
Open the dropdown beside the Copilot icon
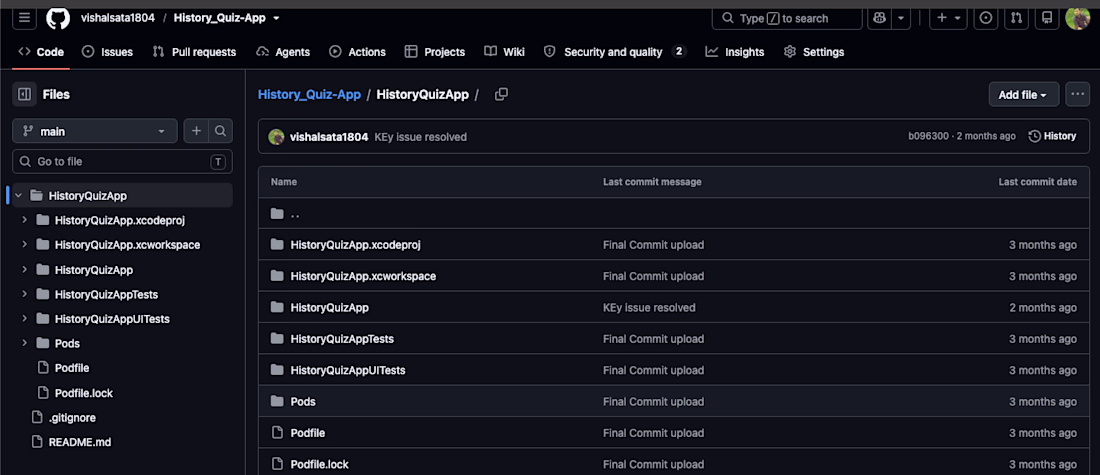click(901, 18)
